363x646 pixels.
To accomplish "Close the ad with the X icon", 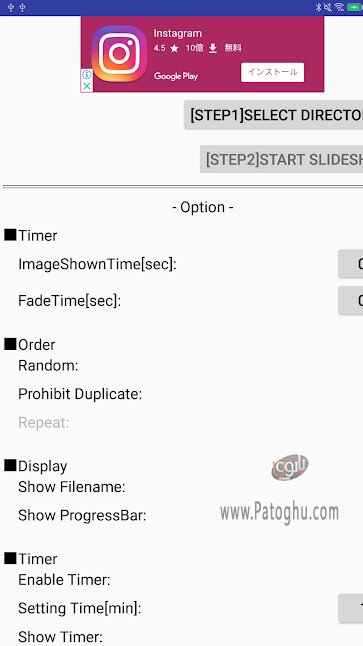I will [87, 86].
